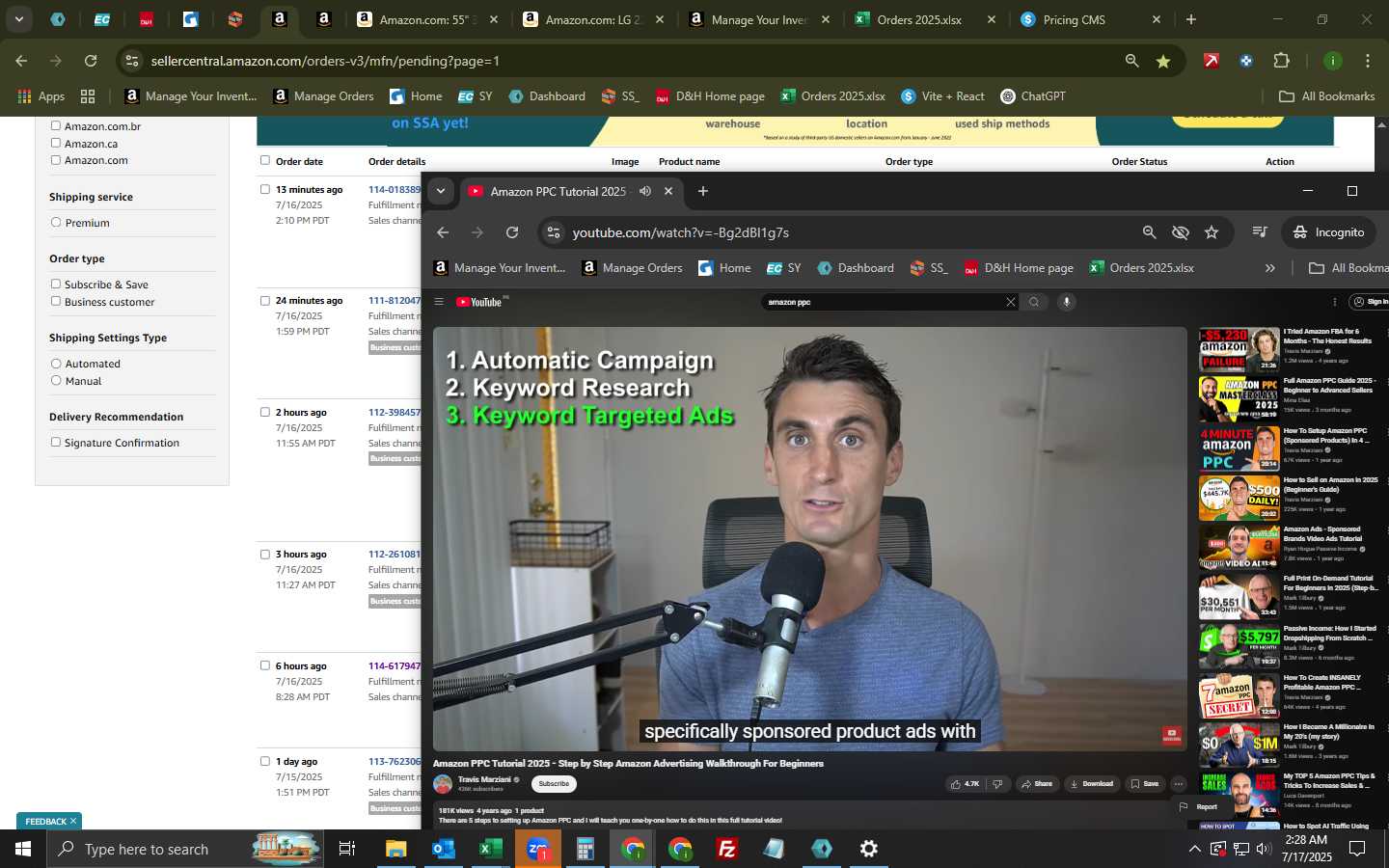Image resolution: width=1389 pixels, height=868 pixels.
Task: Expand hidden bookmarks chevron in YouTube window
Action: (x=1269, y=268)
